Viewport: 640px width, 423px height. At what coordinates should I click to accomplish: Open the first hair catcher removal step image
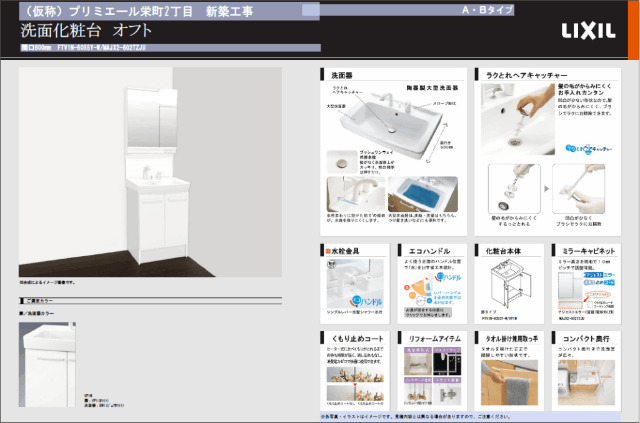click(514, 189)
